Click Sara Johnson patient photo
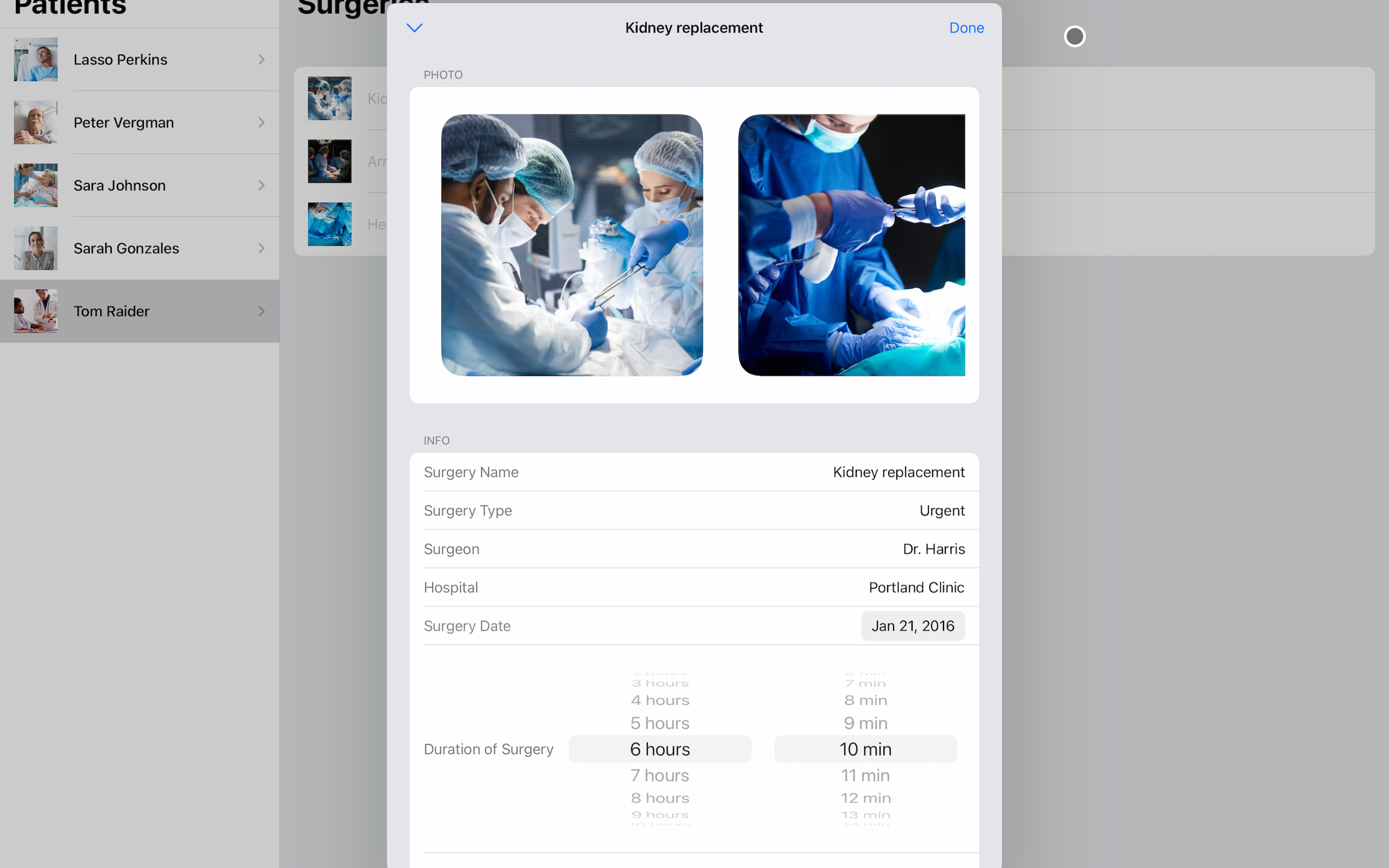Image resolution: width=1389 pixels, height=868 pixels. tap(36, 186)
